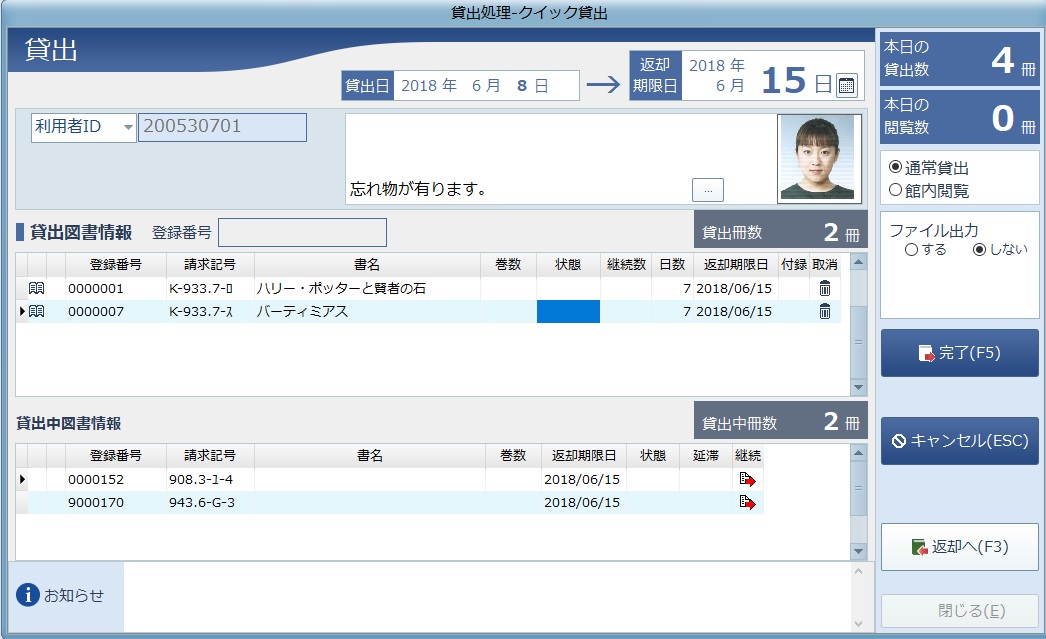Select the 館内閲覧 radio button
This screenshot has height=639, width=1046.
[895, 190]
